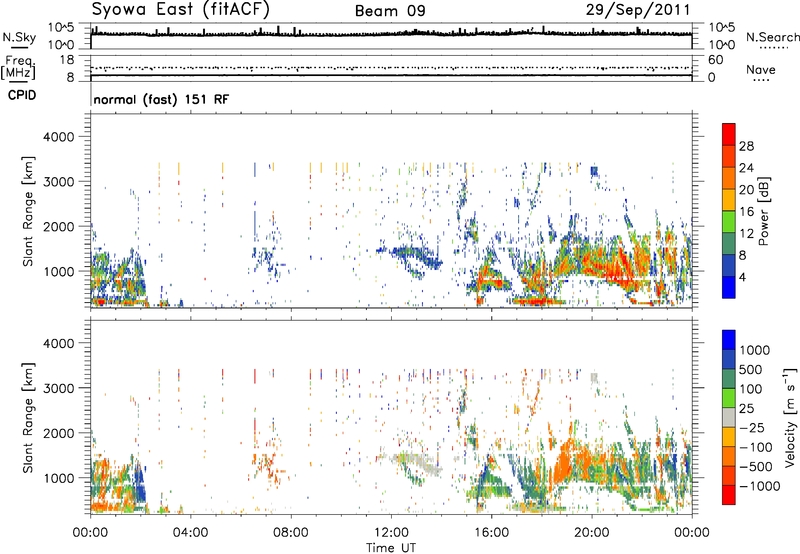800x554 pixels.
Task: Click the 'Slant Range [km]' label of power panel
Action: point(28,211)
